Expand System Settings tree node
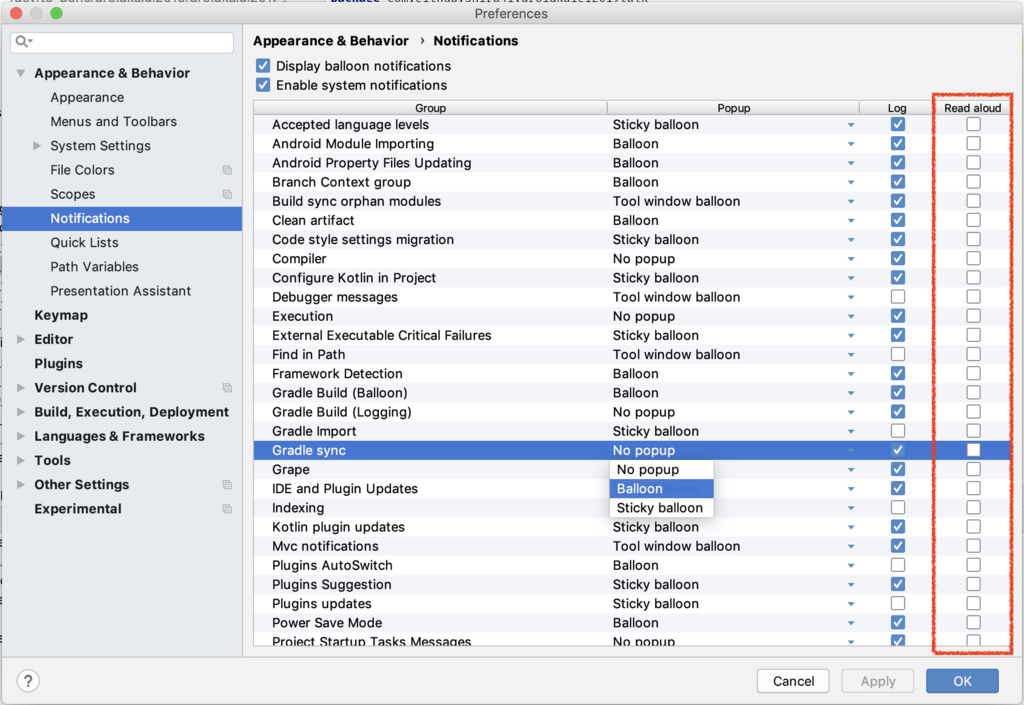The height and width of the screenshot is (705, 1024). tap(37, 146)
